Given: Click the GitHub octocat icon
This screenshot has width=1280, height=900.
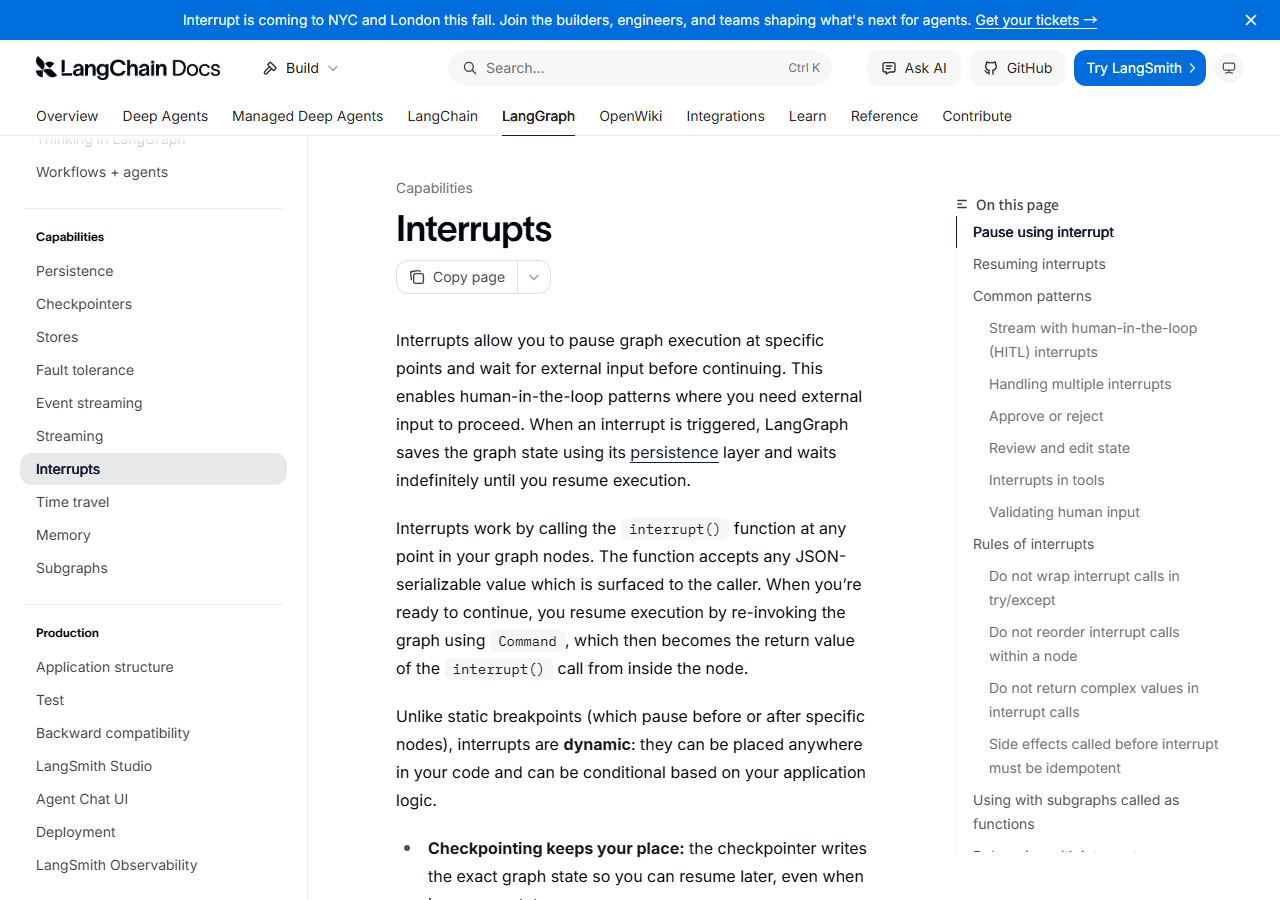Looking at the screenshot, I should click(991, 68).
